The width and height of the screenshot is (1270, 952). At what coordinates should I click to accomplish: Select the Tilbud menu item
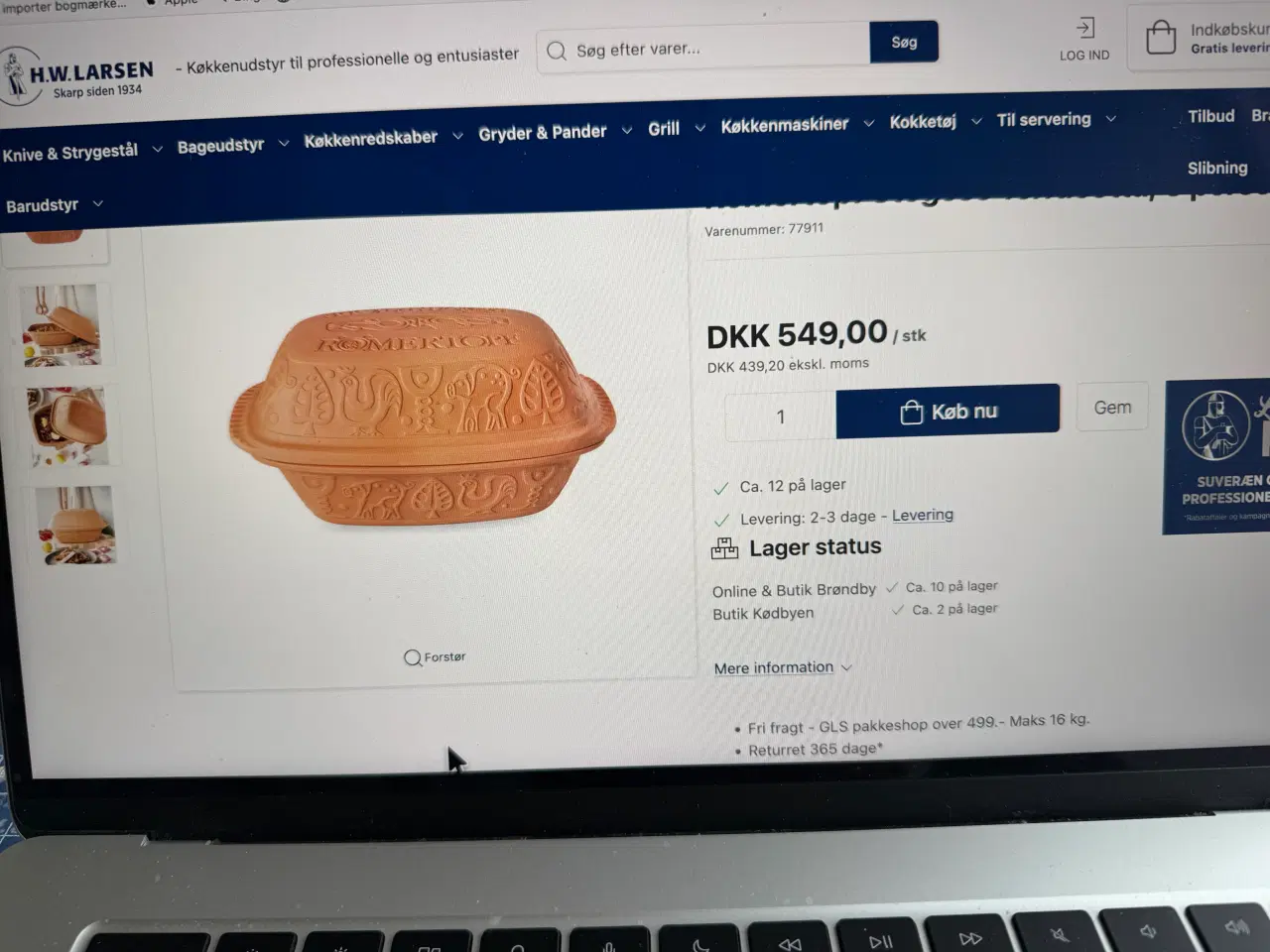[x=1210, y=116]
